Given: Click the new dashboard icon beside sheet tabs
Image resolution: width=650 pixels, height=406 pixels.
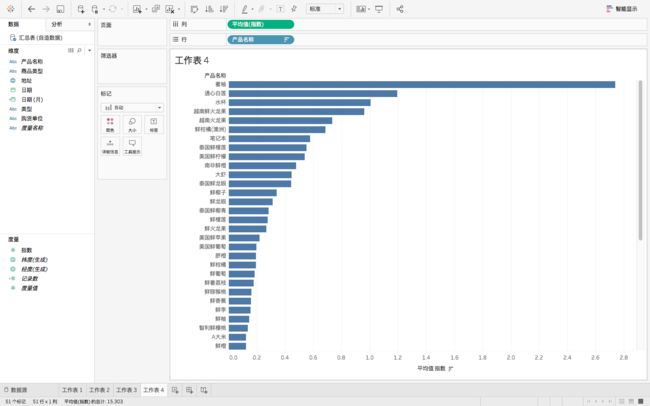Looking at the screenshot, I should click(189, 390).
